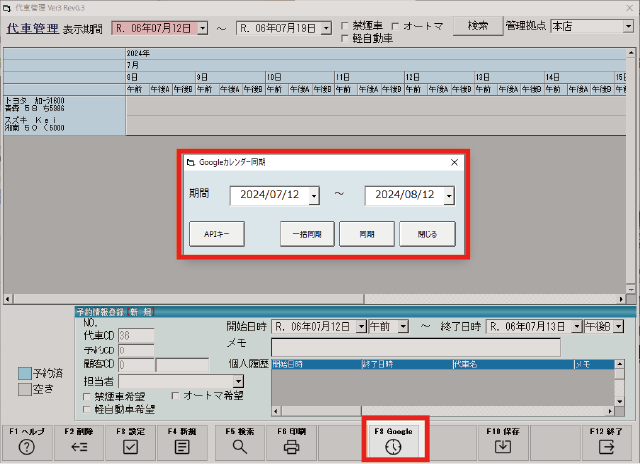Click the 閉じる close button in the dialog
The width and height of the screenshot is (640, 464).
(x=427, y=234)
